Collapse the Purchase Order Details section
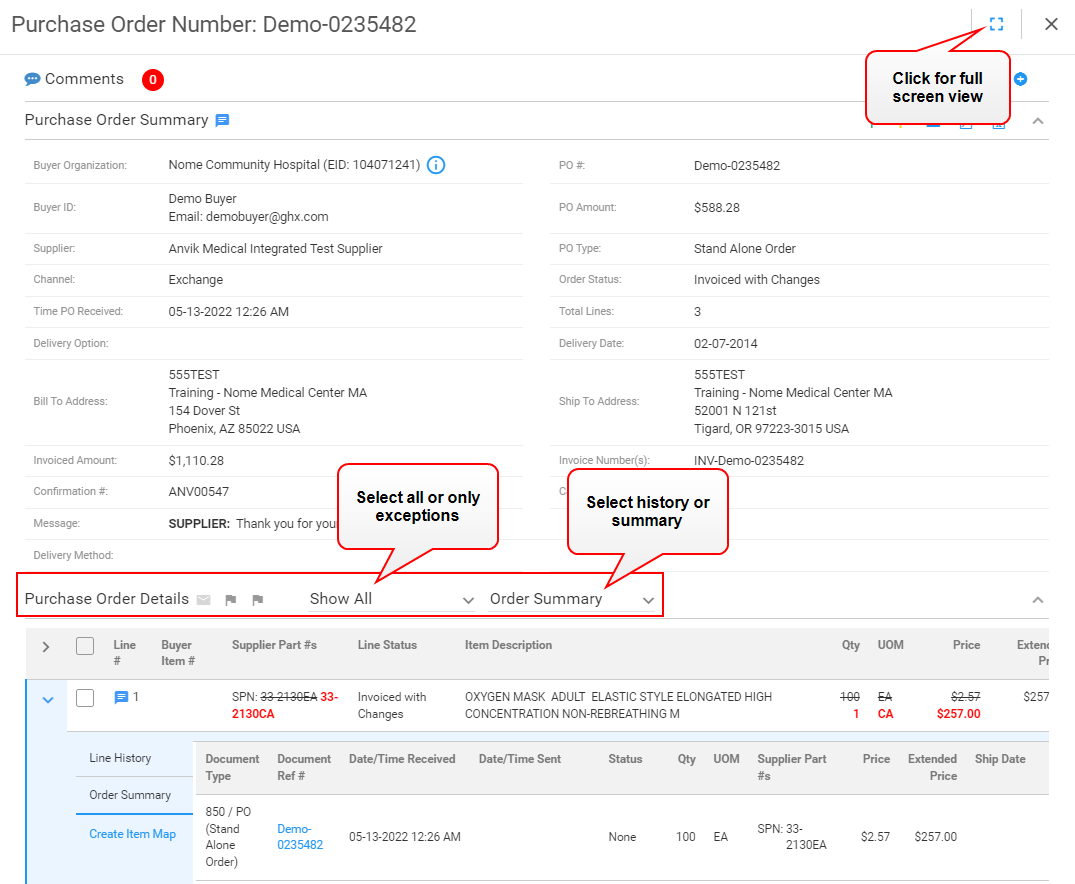This screenshot has width=1075, height=884. click(x=1038, y=600)
